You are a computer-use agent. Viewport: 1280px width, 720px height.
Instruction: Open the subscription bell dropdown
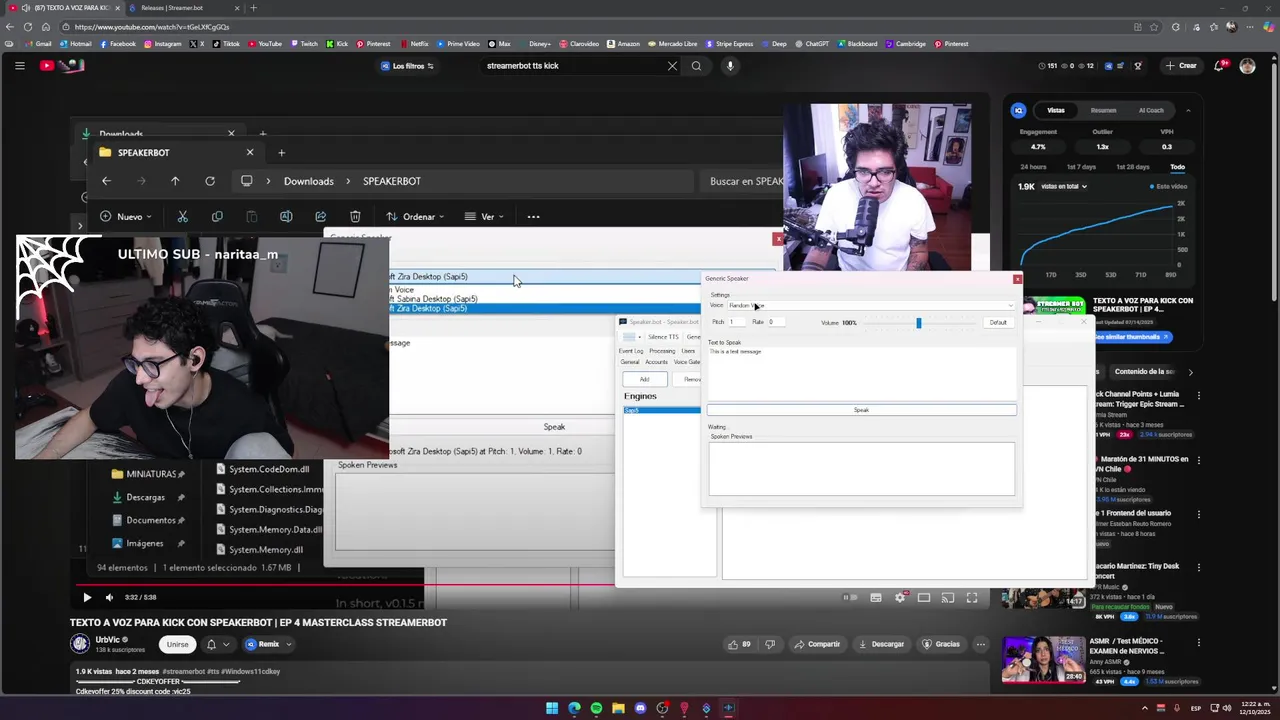(218, 644)
